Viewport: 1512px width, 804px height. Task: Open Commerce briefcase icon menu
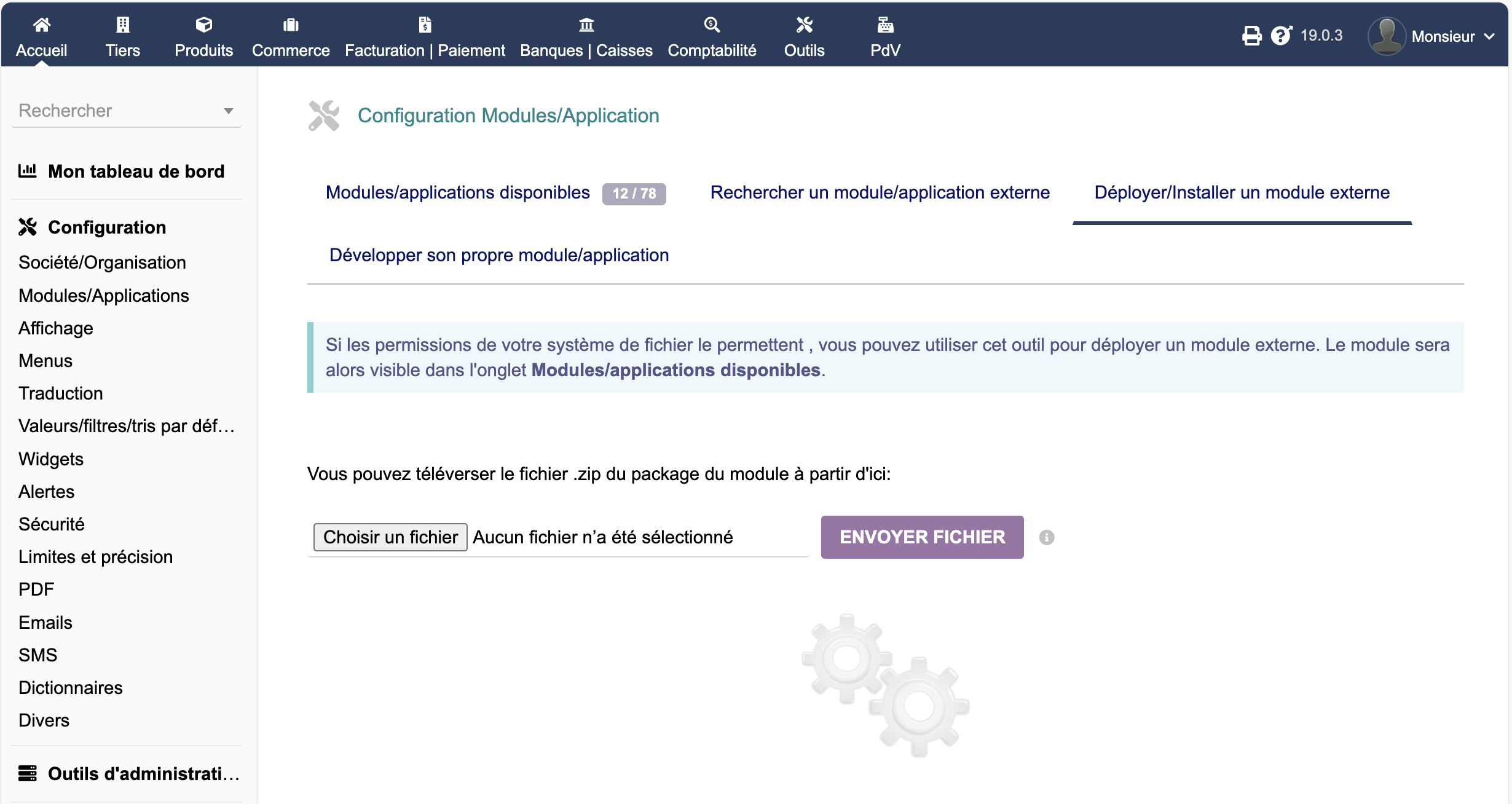[x=290, y=25]
